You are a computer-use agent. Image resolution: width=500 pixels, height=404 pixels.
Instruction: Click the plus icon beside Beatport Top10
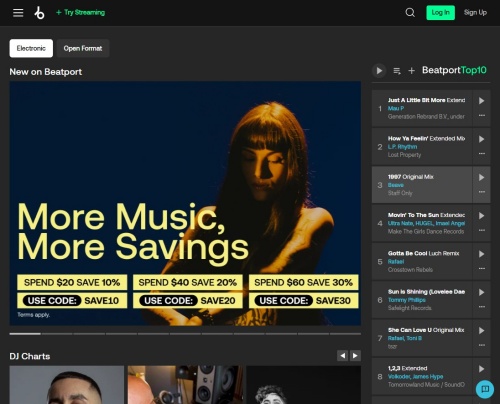pos(412,71)
